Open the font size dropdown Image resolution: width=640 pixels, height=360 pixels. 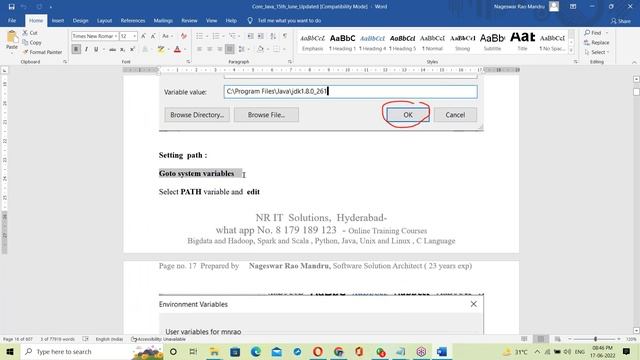pyautogui.click(x=135, y=36)
